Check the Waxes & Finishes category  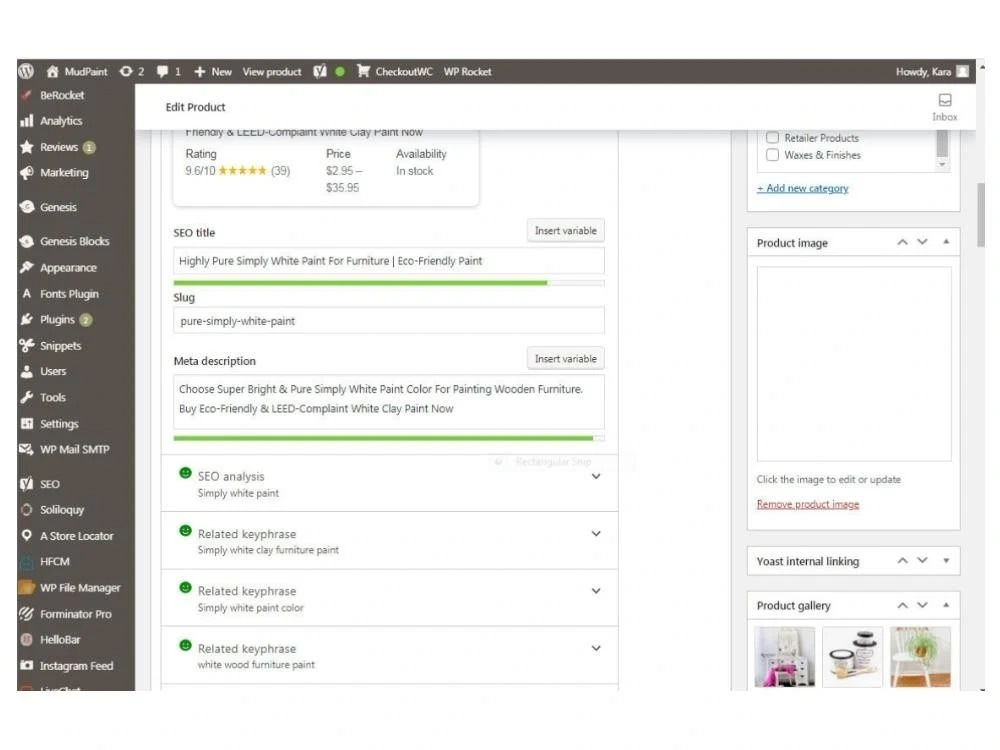pos(772,155)
